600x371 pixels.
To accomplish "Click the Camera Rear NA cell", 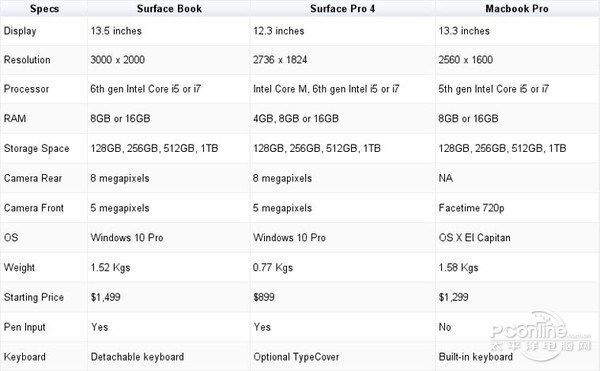I will click(446, 178).
